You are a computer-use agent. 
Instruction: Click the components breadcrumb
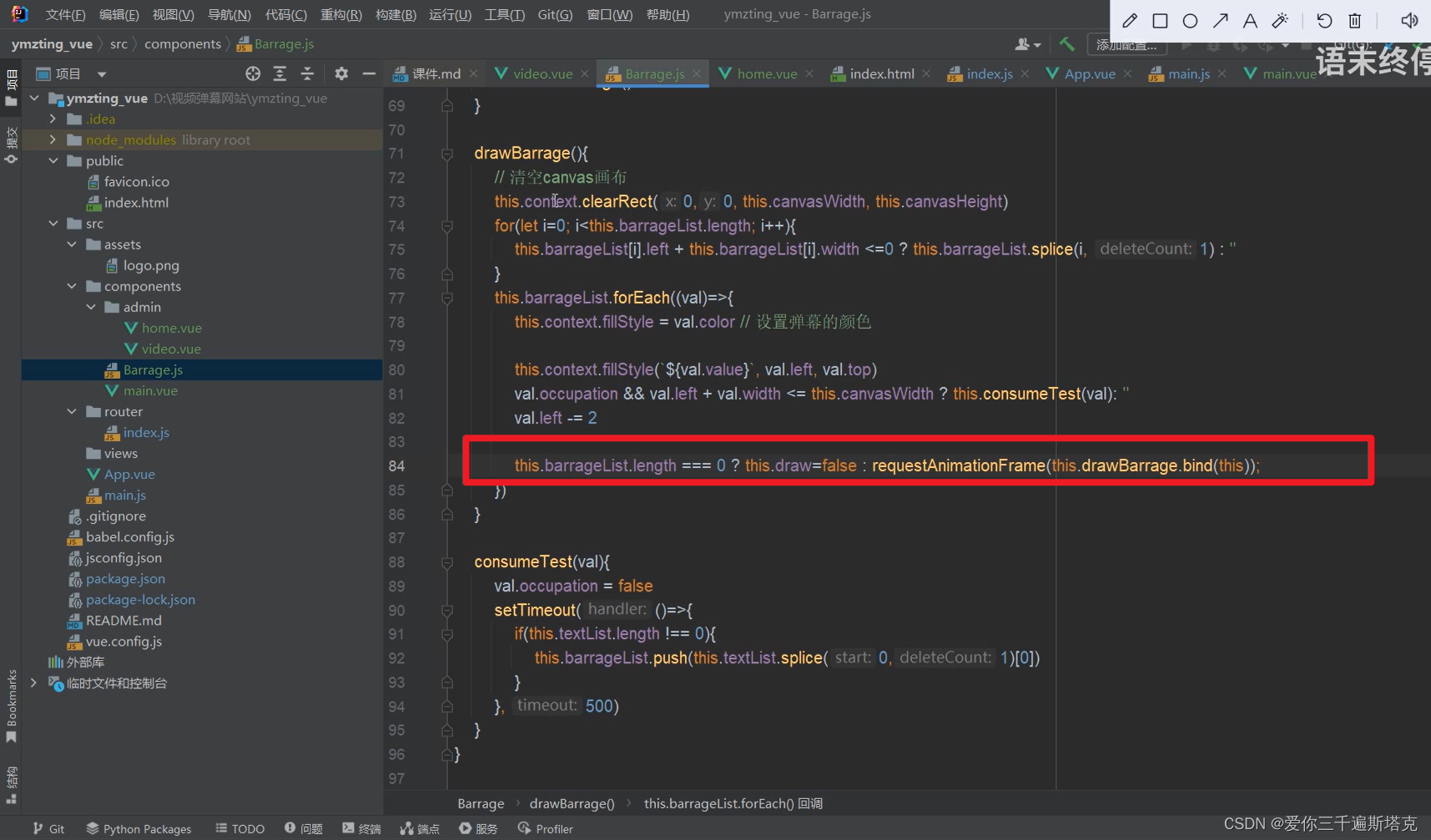tap(183, 44)
